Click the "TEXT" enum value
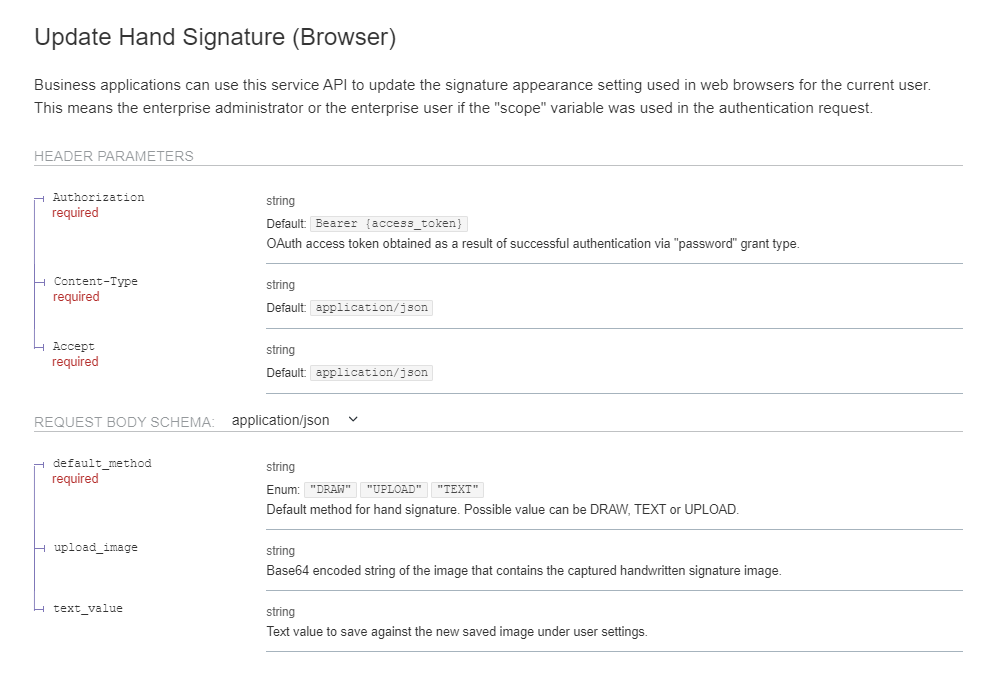The width and height of the screenshot is (990, 691). pos(457,489)
